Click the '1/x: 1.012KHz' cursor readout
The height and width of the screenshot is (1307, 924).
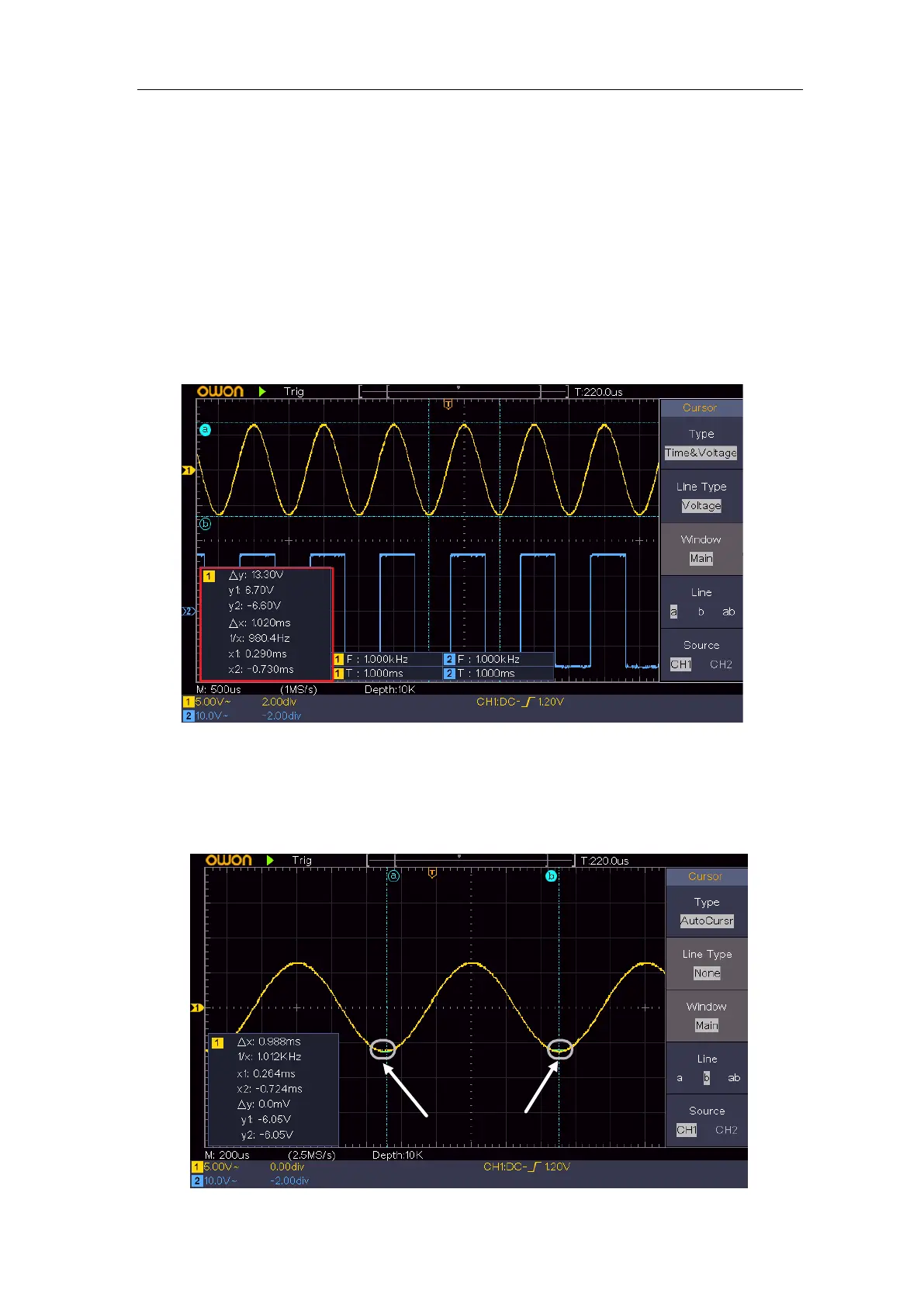269,1056
